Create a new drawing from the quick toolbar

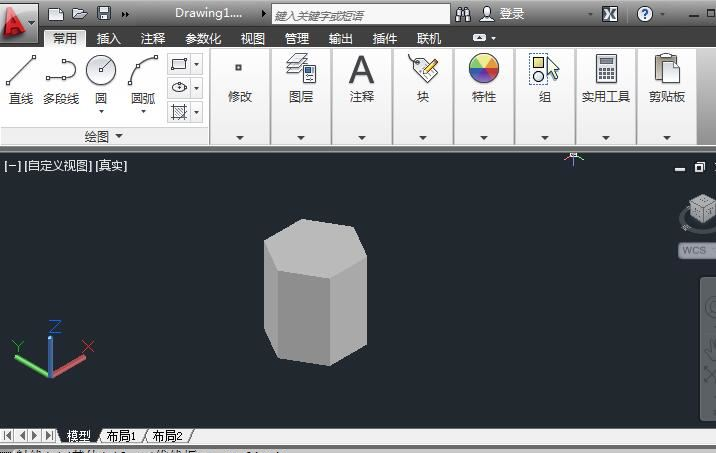(x=56, y=14)
